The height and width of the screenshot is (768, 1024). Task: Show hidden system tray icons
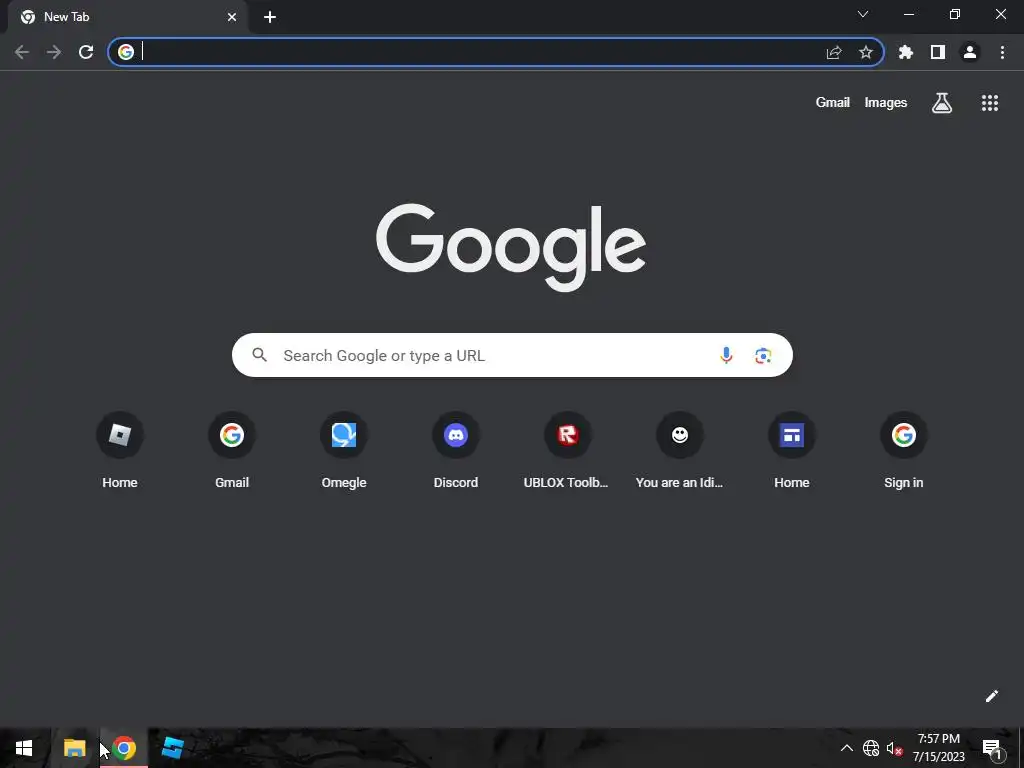point(846,748)
